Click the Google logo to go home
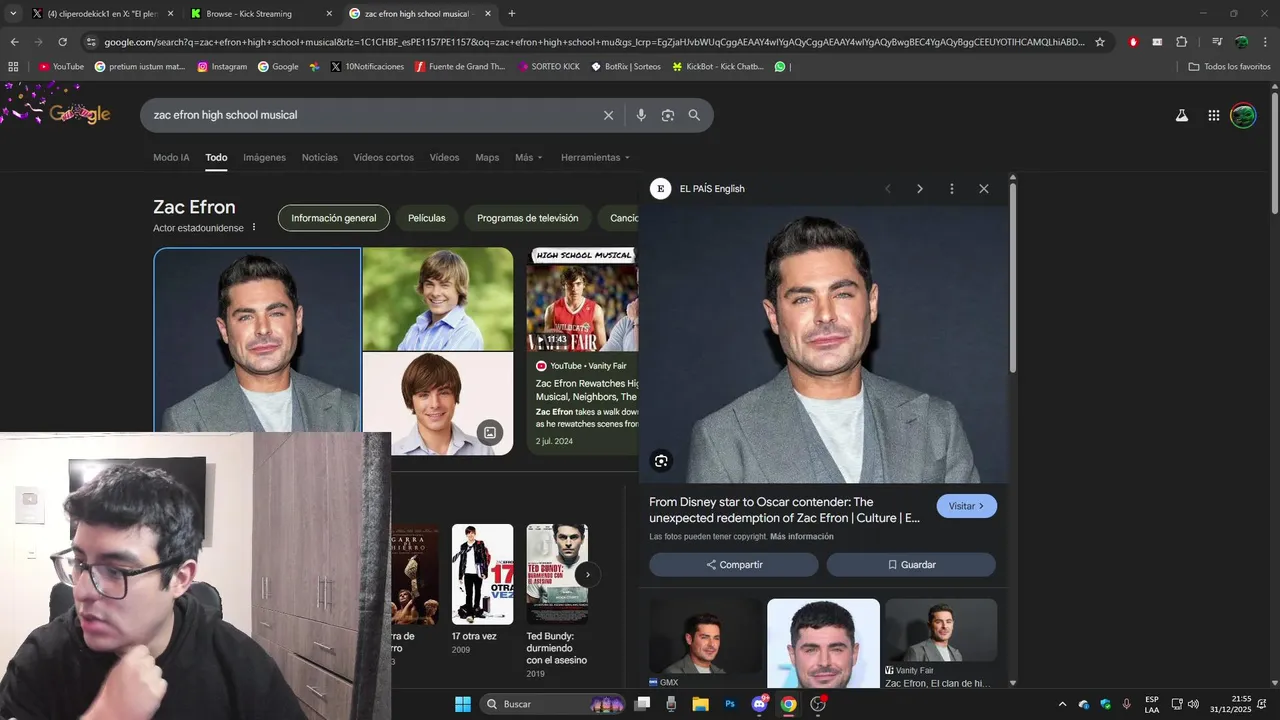 (x=80, y=114)
